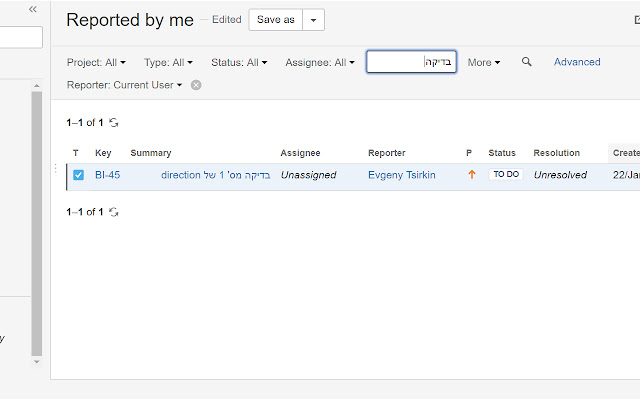This screenshot has height=400, width=640.
Task: Click the search magnifier icon
Action: [x=527, y=62]
